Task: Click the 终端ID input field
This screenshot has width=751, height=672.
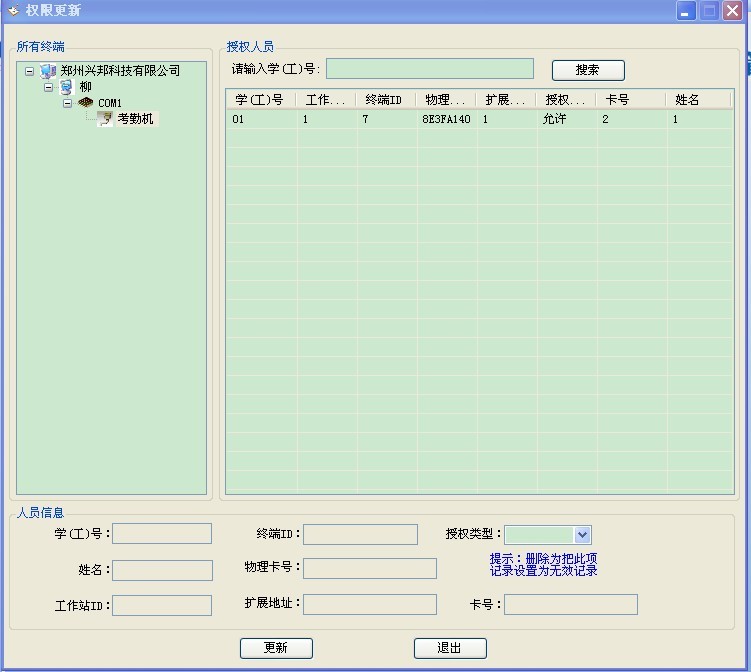Action: 360,535
